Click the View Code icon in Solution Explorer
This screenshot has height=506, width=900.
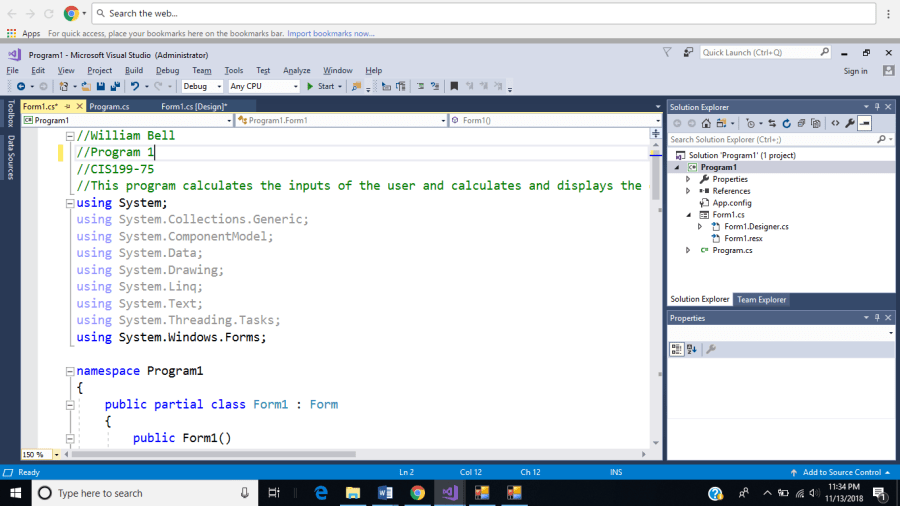pos(835,123)
